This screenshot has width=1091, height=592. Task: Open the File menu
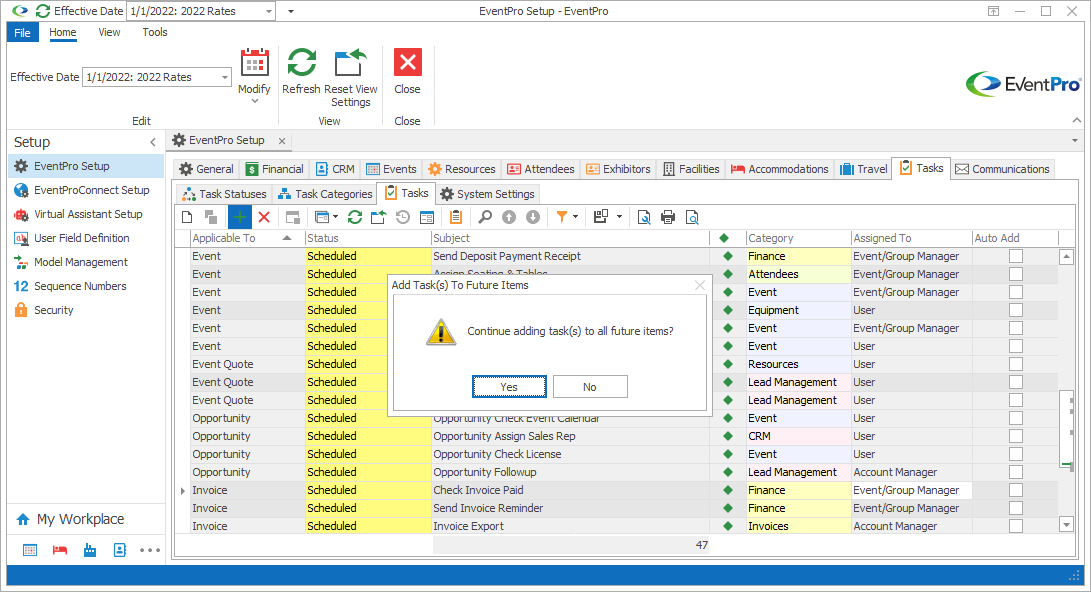click(x=22, y=33)
